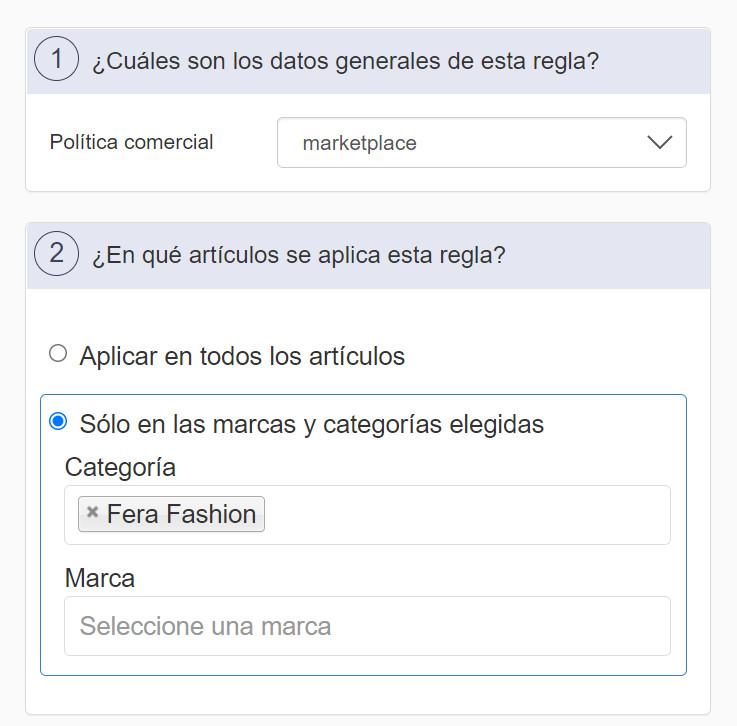Click the chevron arrow of Política comercial
Screen dimensions: 737x726
(x=659, y=143)
